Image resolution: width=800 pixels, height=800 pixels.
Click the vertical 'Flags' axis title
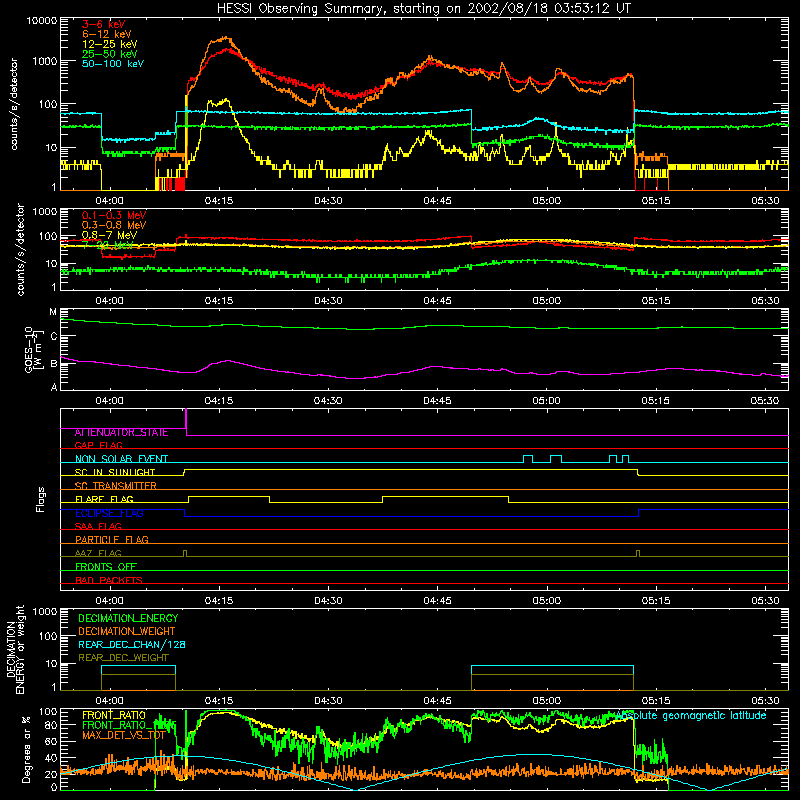tap(40, 499)
